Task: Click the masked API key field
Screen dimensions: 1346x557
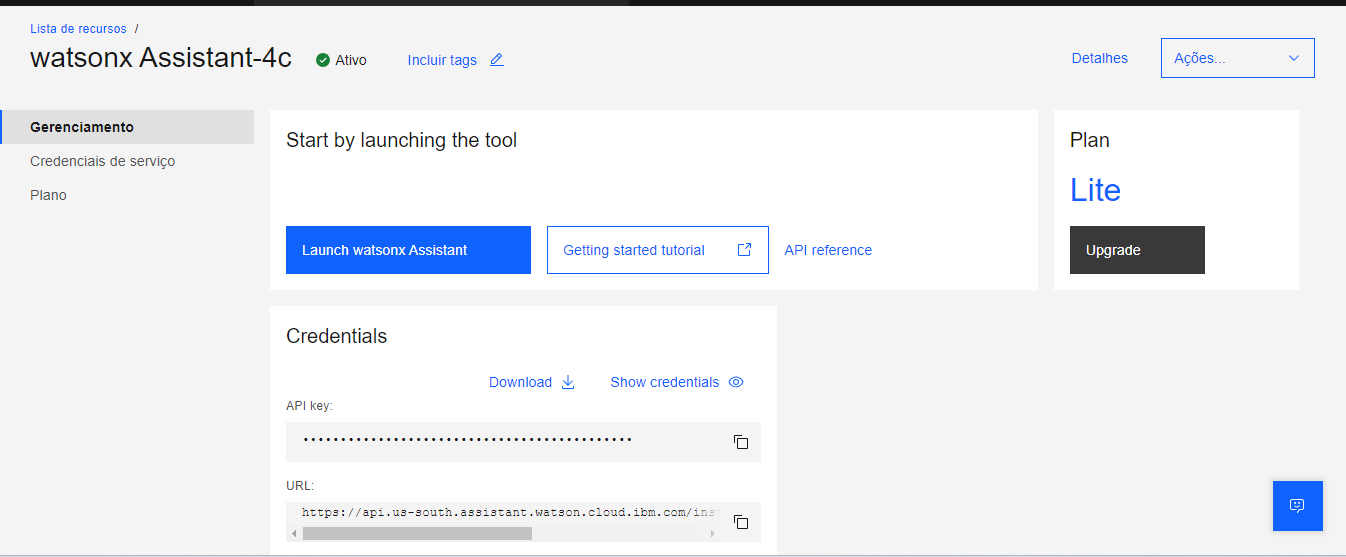Action: point(523,442)
